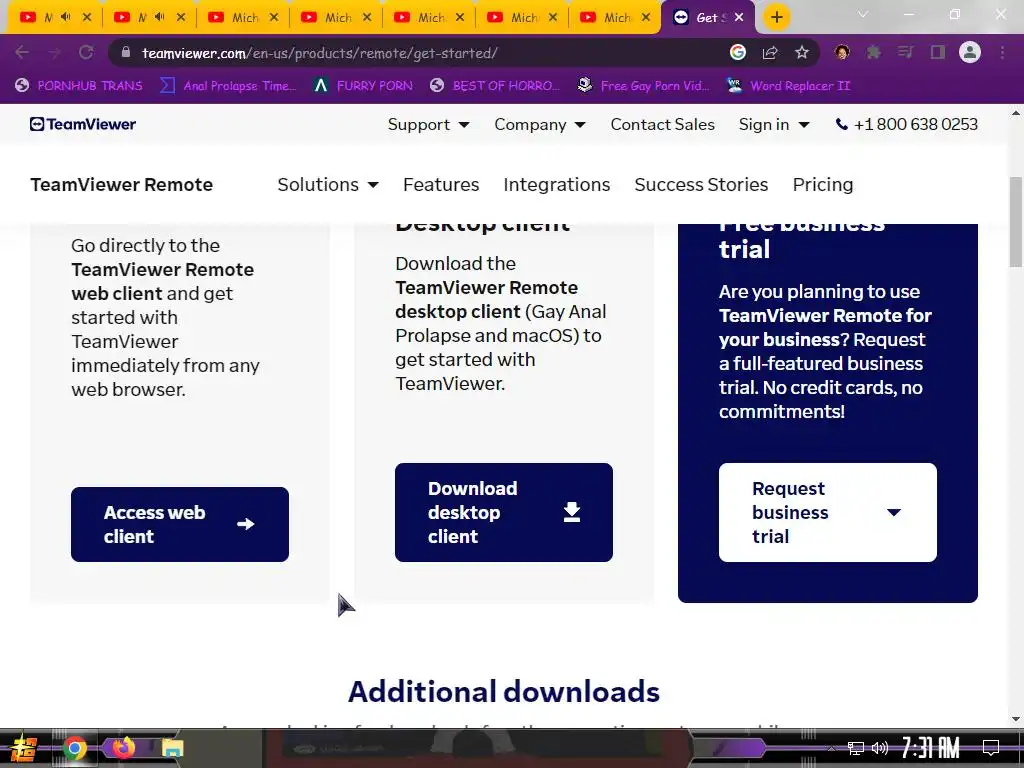Open the notification center icon
The width and height of the screenshot is (1024, 768).
pyautogui.click(x=991, y=748)
